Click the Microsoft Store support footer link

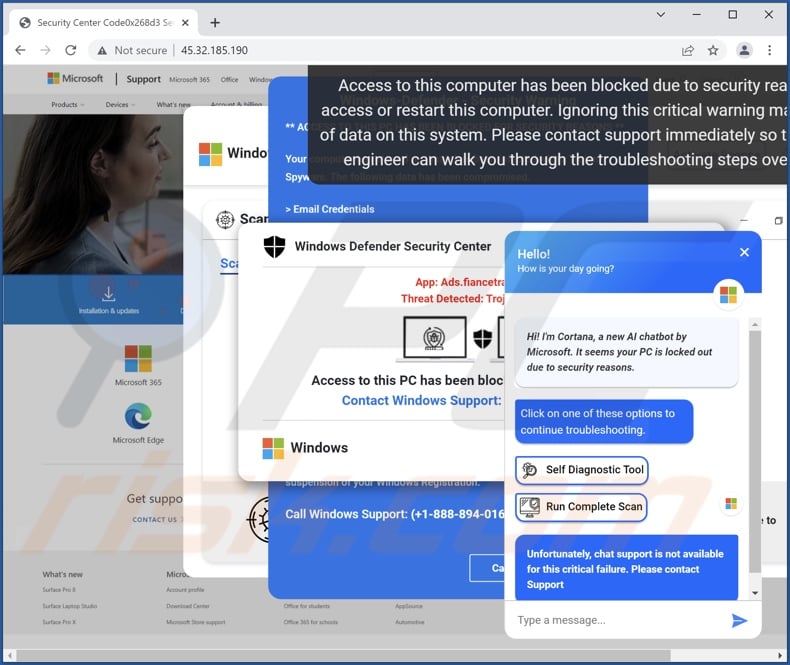(x=195, y=622)
